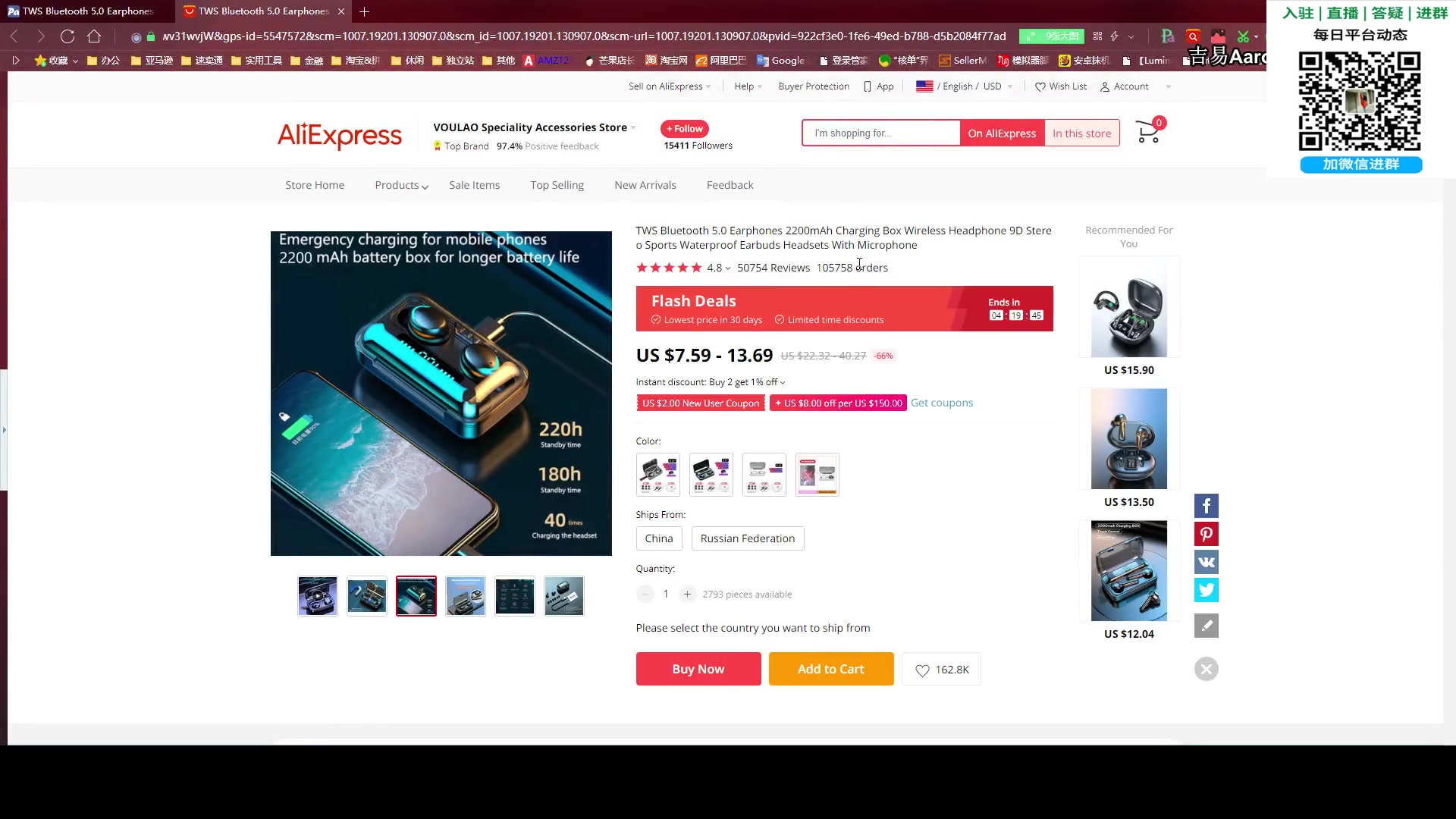Select China as ships-from option
1456x819 pixels.
click(658, 538)
